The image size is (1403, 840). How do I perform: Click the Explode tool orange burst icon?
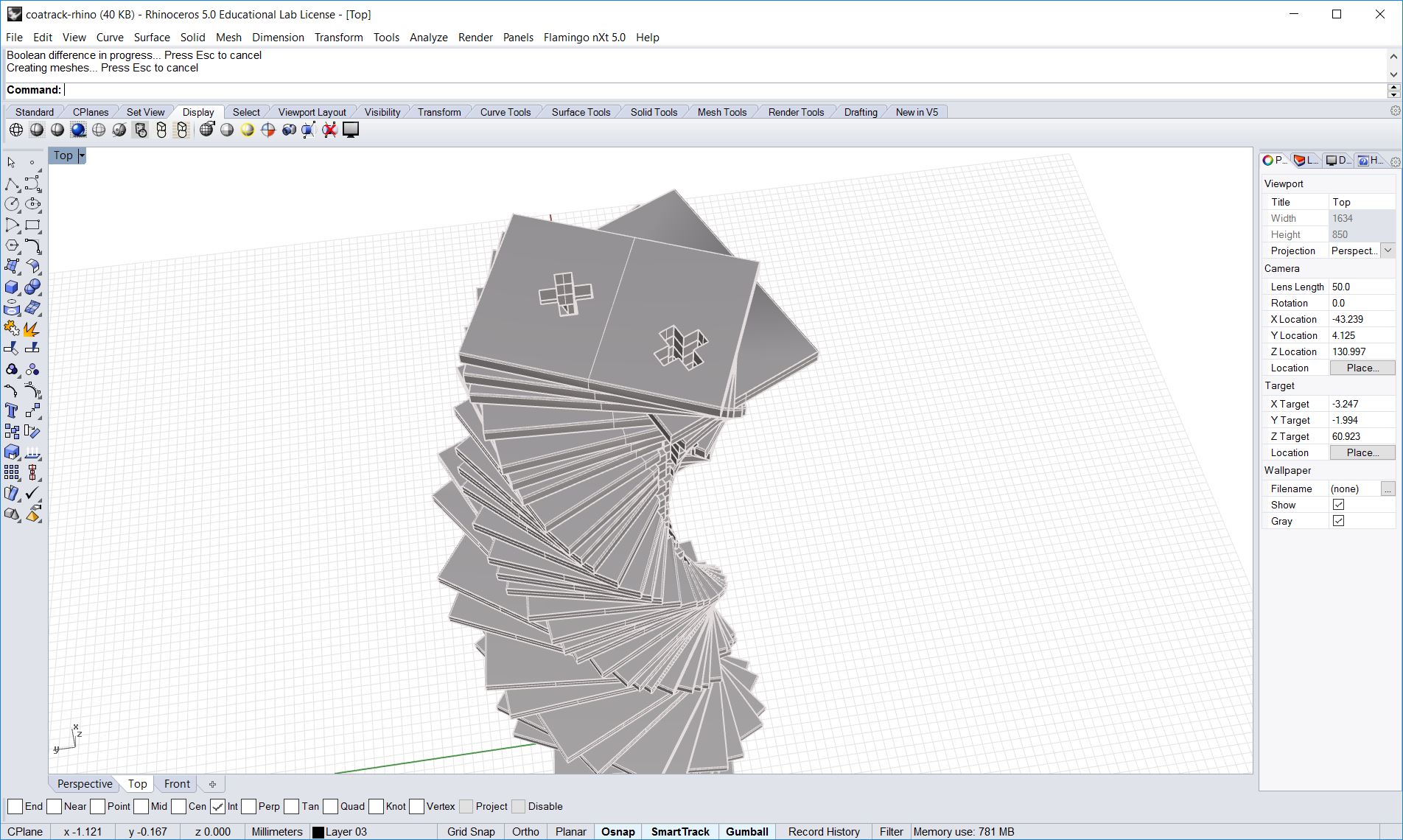coord(32,328)
